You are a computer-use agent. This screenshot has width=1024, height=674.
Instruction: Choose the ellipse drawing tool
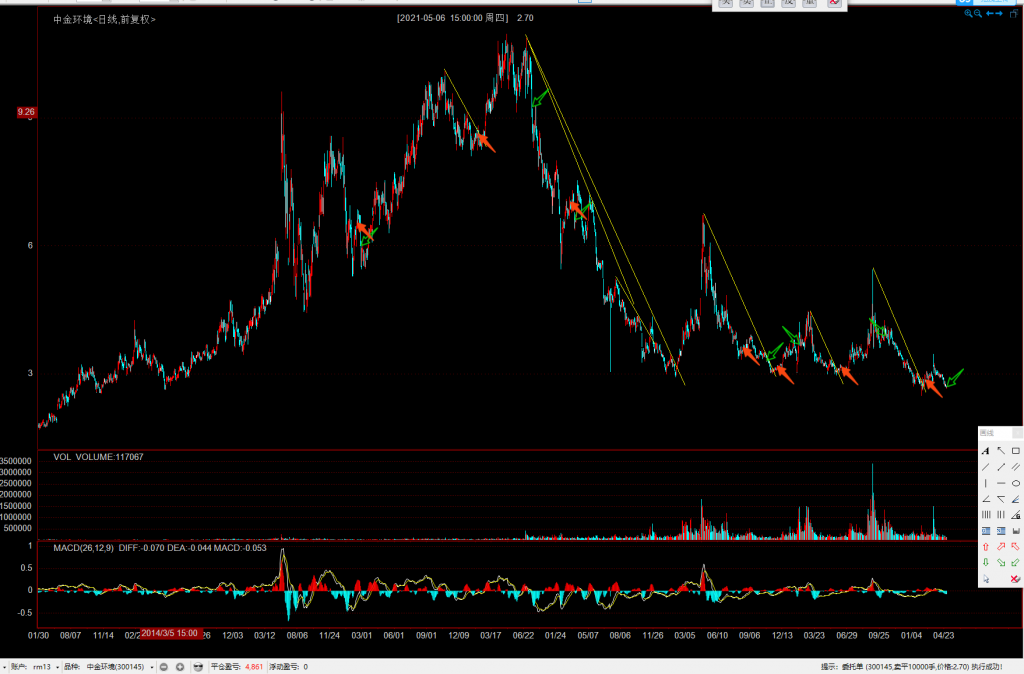(1016, 483)
